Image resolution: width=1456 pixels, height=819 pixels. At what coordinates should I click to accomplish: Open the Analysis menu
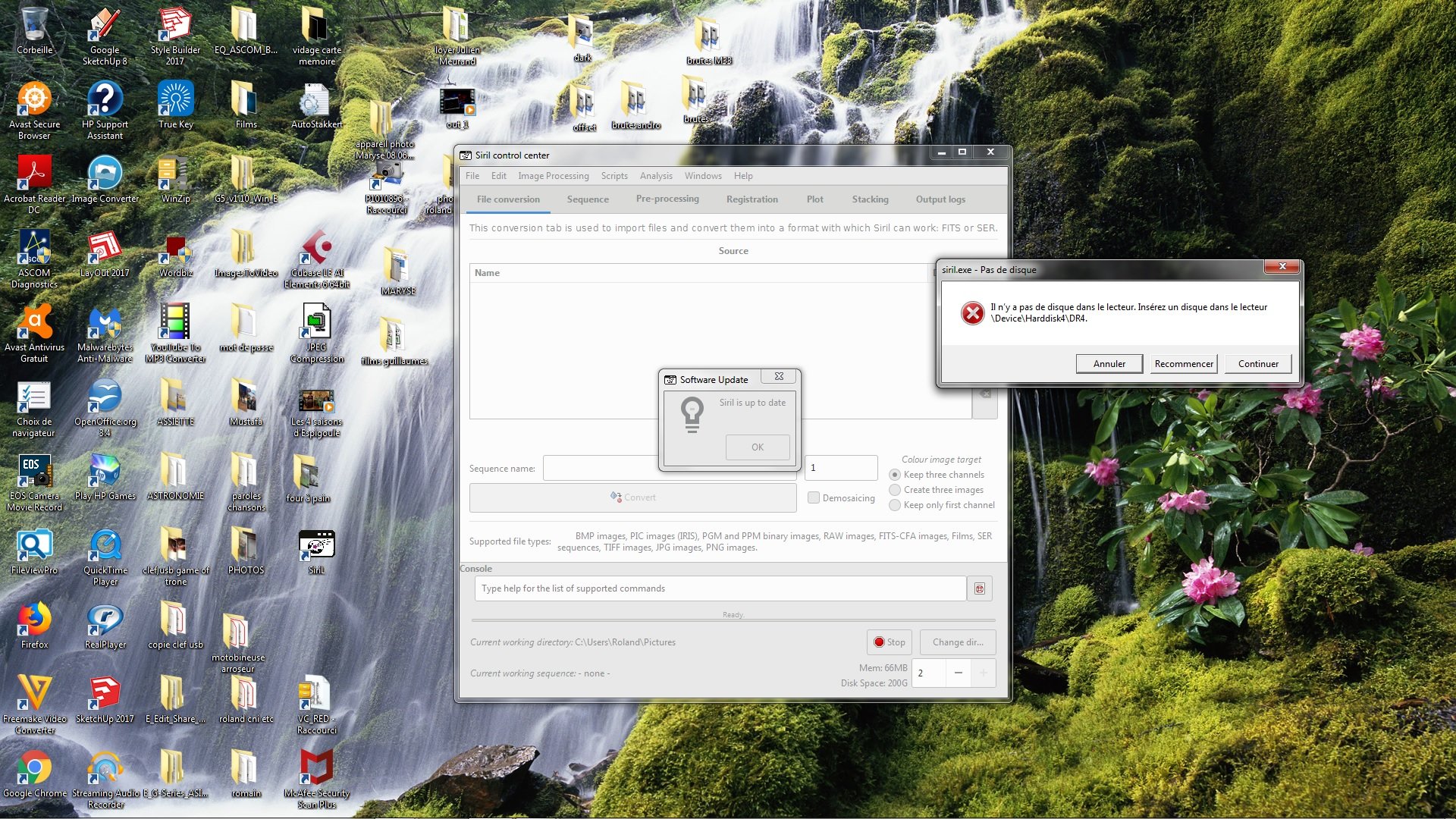click(x=656, y=176)
